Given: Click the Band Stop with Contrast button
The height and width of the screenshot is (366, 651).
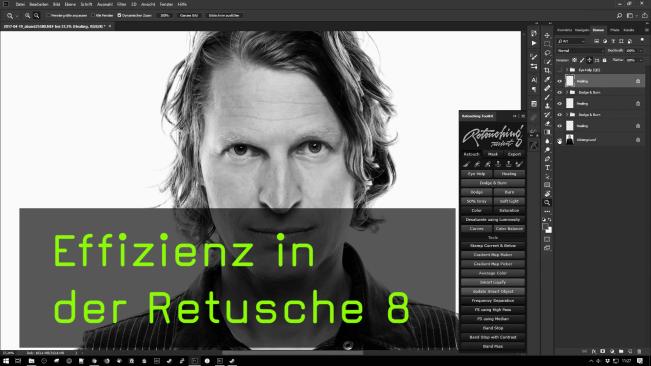Looking at the screenshot, I should click(493, 337).
